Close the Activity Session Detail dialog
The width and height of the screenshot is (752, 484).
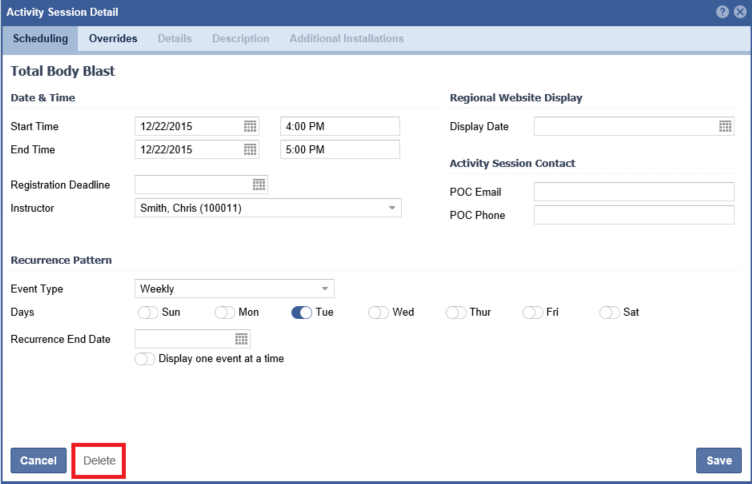(739, 11)
